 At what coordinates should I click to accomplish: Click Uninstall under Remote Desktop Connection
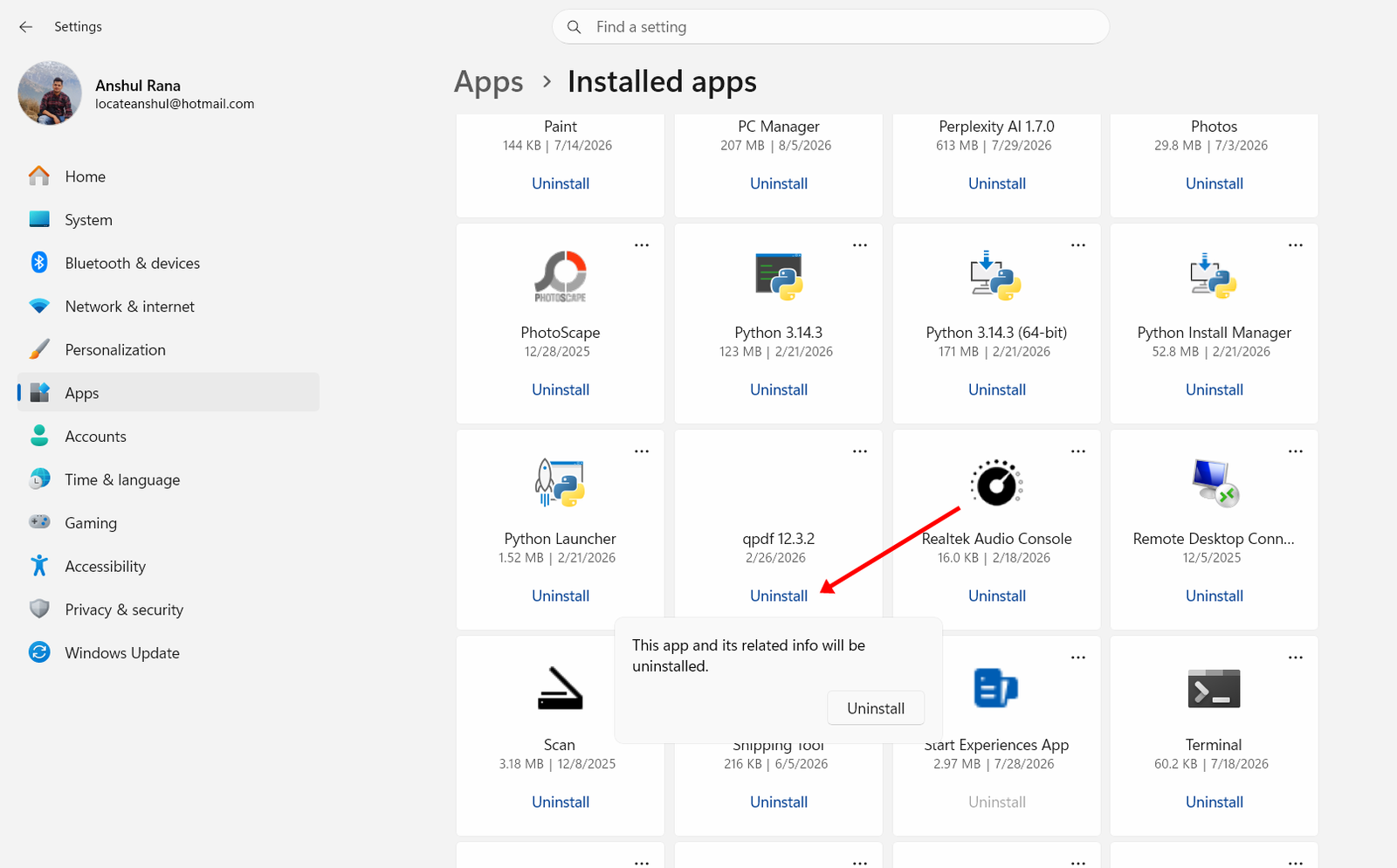pyautogui.click(x=1215, y=596)
